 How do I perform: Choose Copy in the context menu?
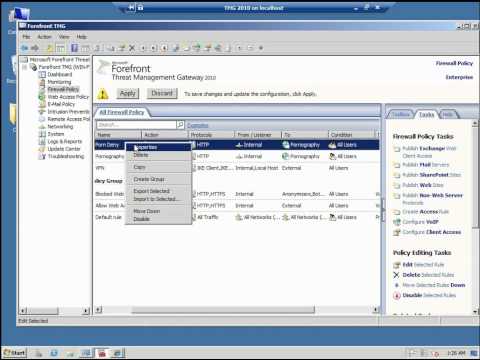tap(158, 167)
